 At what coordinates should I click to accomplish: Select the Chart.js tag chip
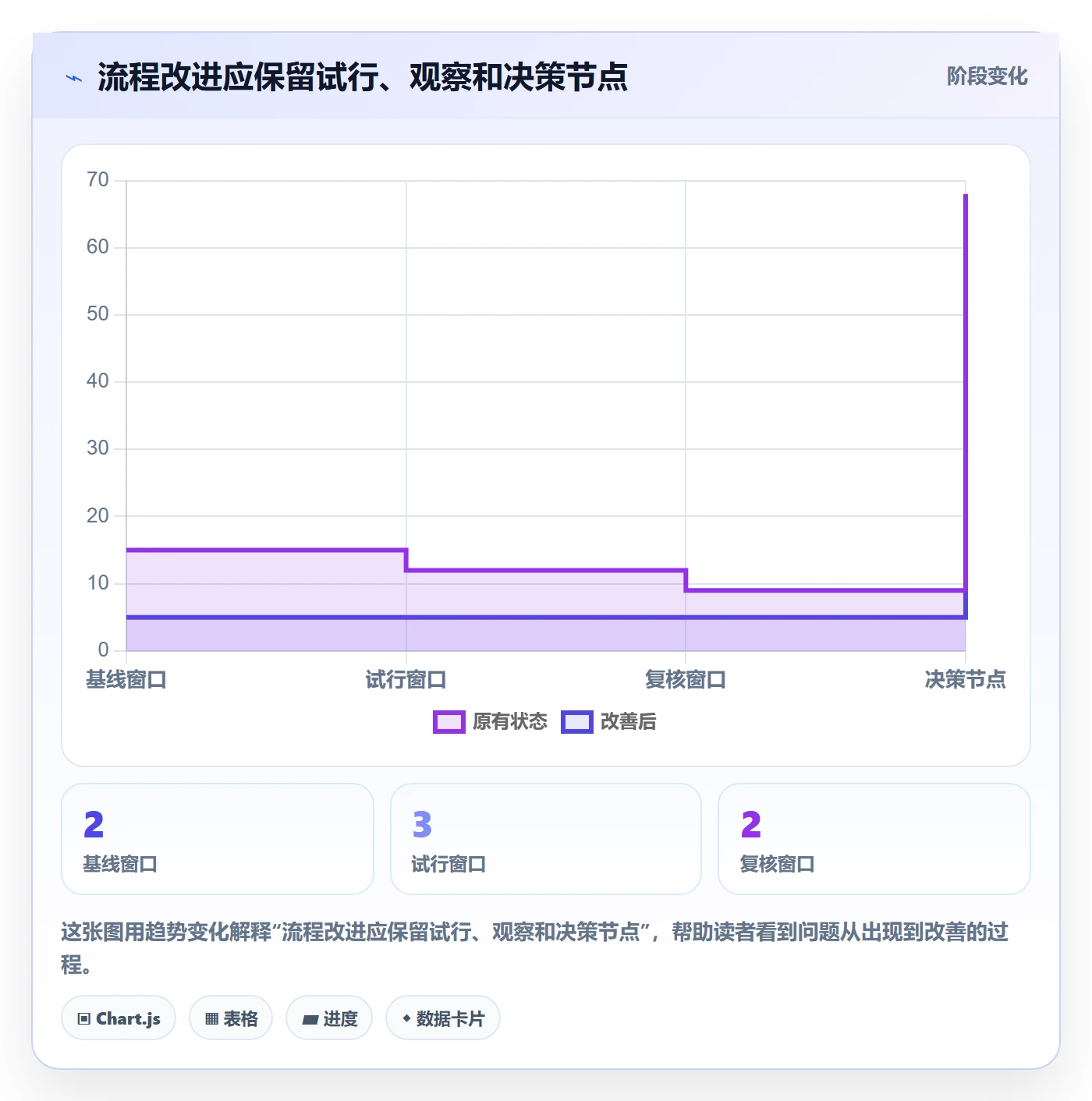[x=119, y=1018]
